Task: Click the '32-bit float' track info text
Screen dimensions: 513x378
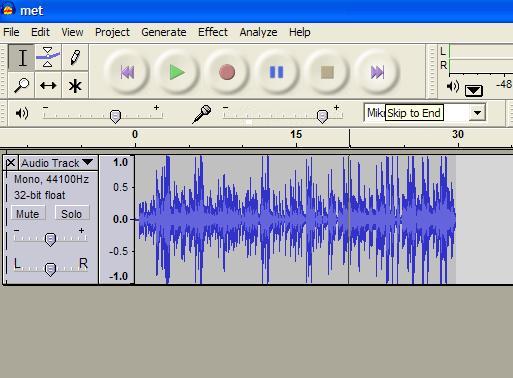Action: (x=40, y=195)
